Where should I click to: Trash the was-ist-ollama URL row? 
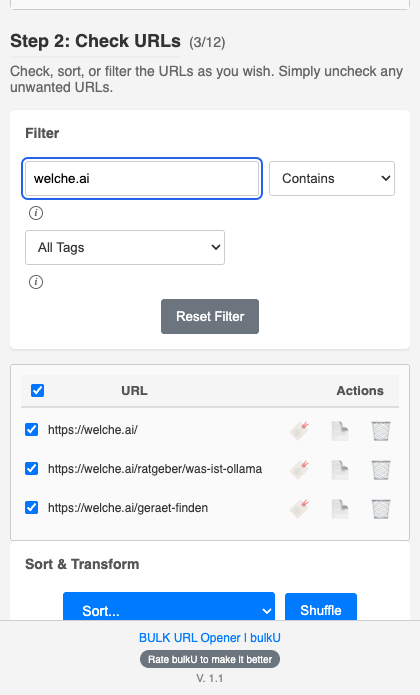(x=381, y=469)
